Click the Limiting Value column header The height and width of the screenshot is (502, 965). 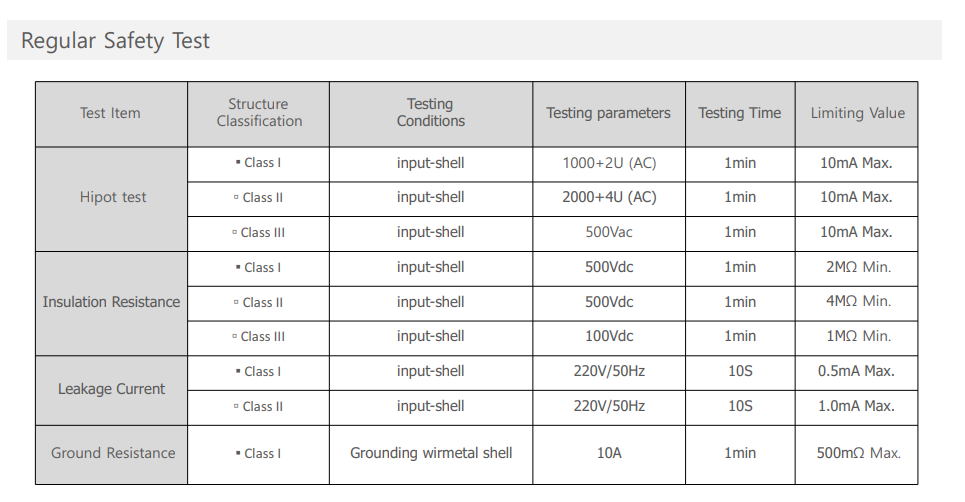click(857, 114)
